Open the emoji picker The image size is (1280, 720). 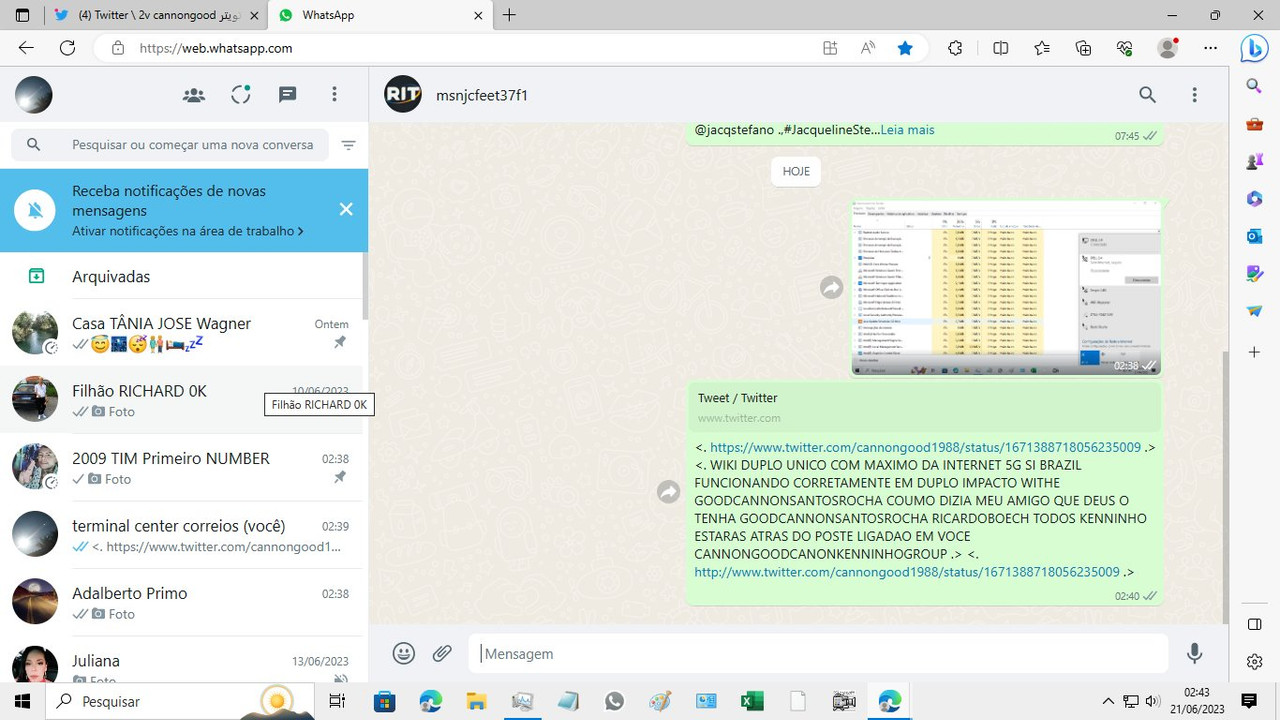pos(404,653)
